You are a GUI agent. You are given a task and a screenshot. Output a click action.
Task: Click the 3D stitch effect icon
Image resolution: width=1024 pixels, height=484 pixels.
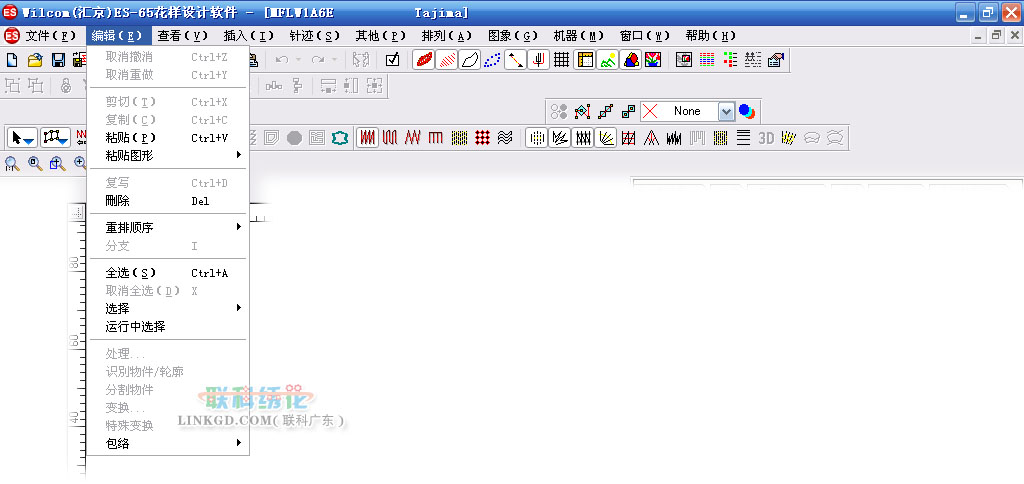(766, 137)
